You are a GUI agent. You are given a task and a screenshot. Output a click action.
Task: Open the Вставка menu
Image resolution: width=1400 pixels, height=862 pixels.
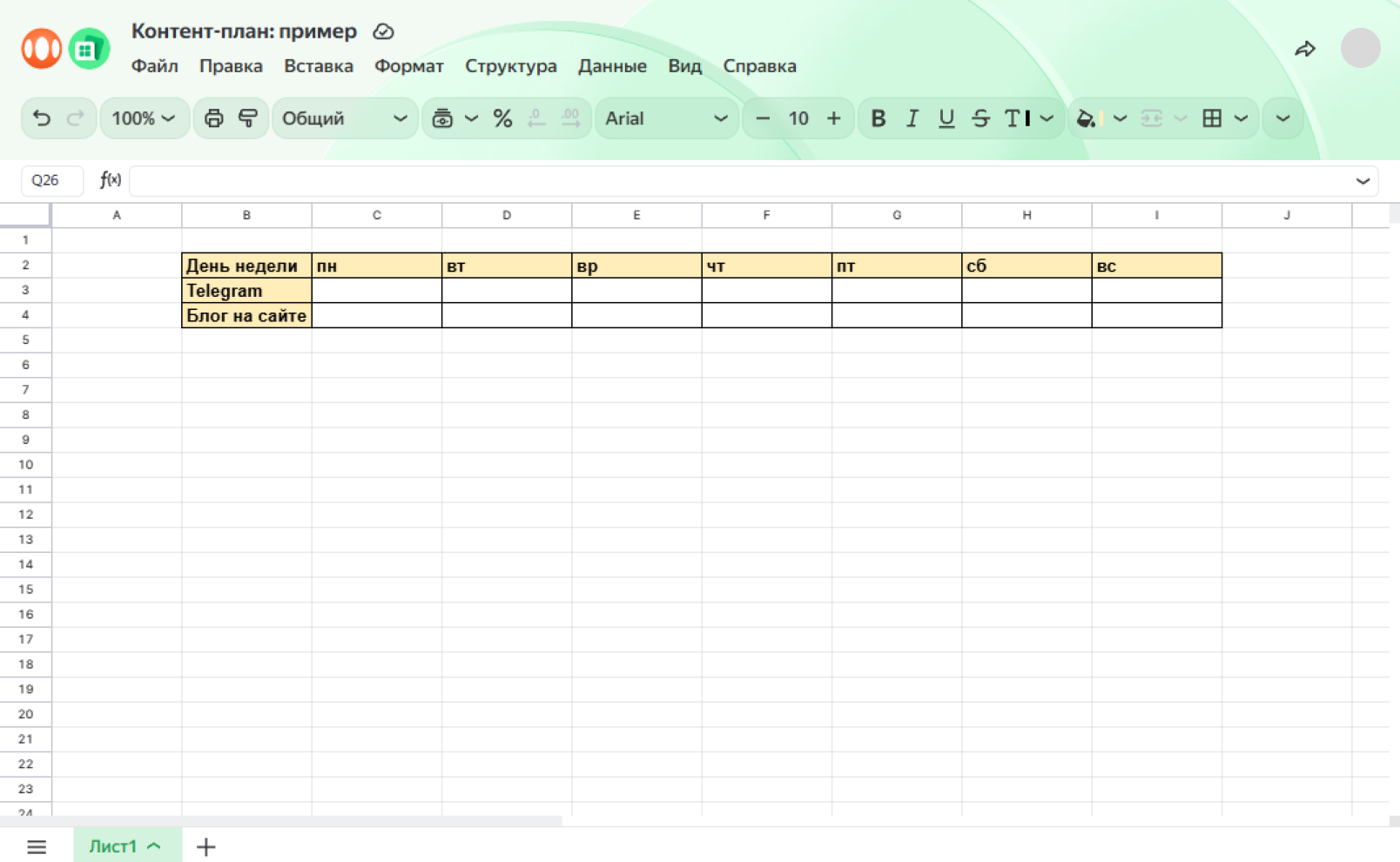pos(319,66)
